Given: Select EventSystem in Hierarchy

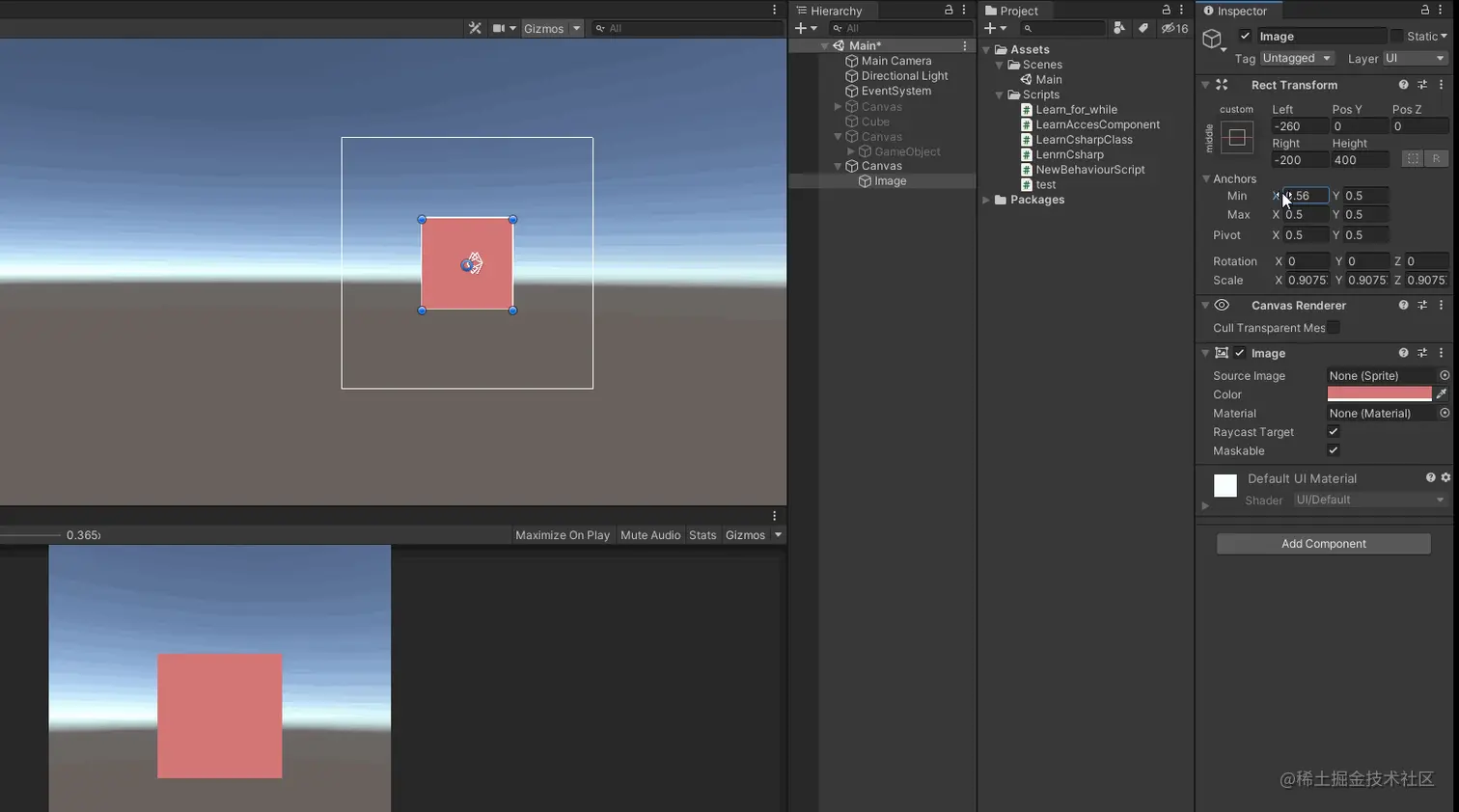Looking at the screenshot, I should point(896,91).
